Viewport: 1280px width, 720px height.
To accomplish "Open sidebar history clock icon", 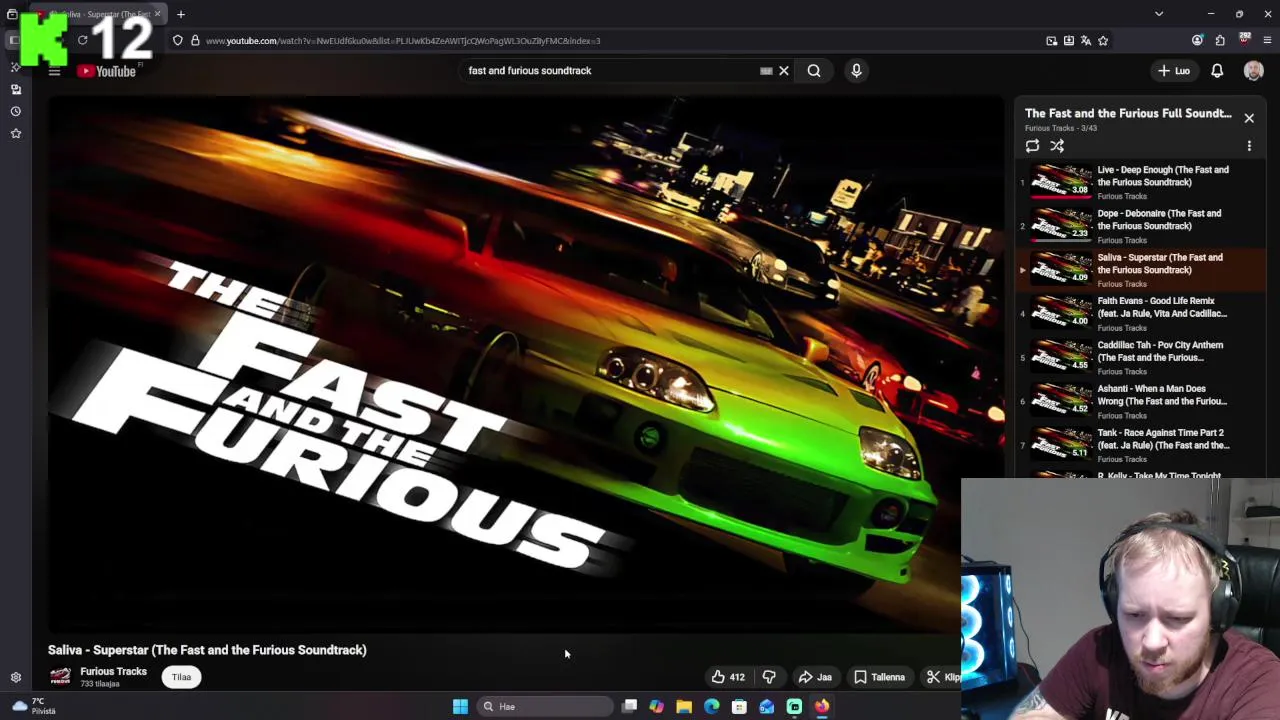I will [15, 111].
